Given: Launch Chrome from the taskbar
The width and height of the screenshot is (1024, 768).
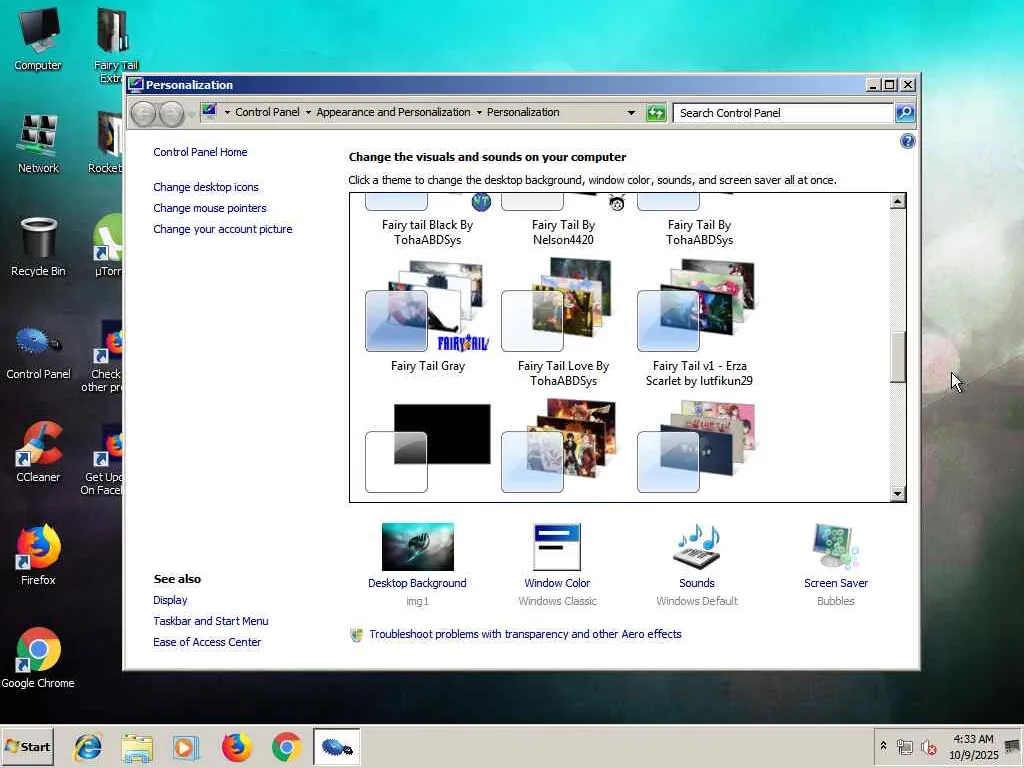Looking at the screenshot, I should point(286,746).
